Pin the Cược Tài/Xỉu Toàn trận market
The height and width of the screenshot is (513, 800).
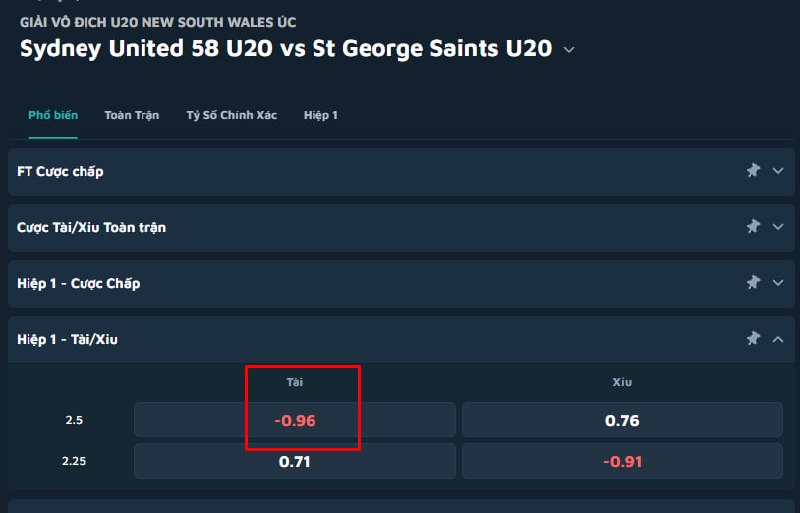[x=753, y=227]
